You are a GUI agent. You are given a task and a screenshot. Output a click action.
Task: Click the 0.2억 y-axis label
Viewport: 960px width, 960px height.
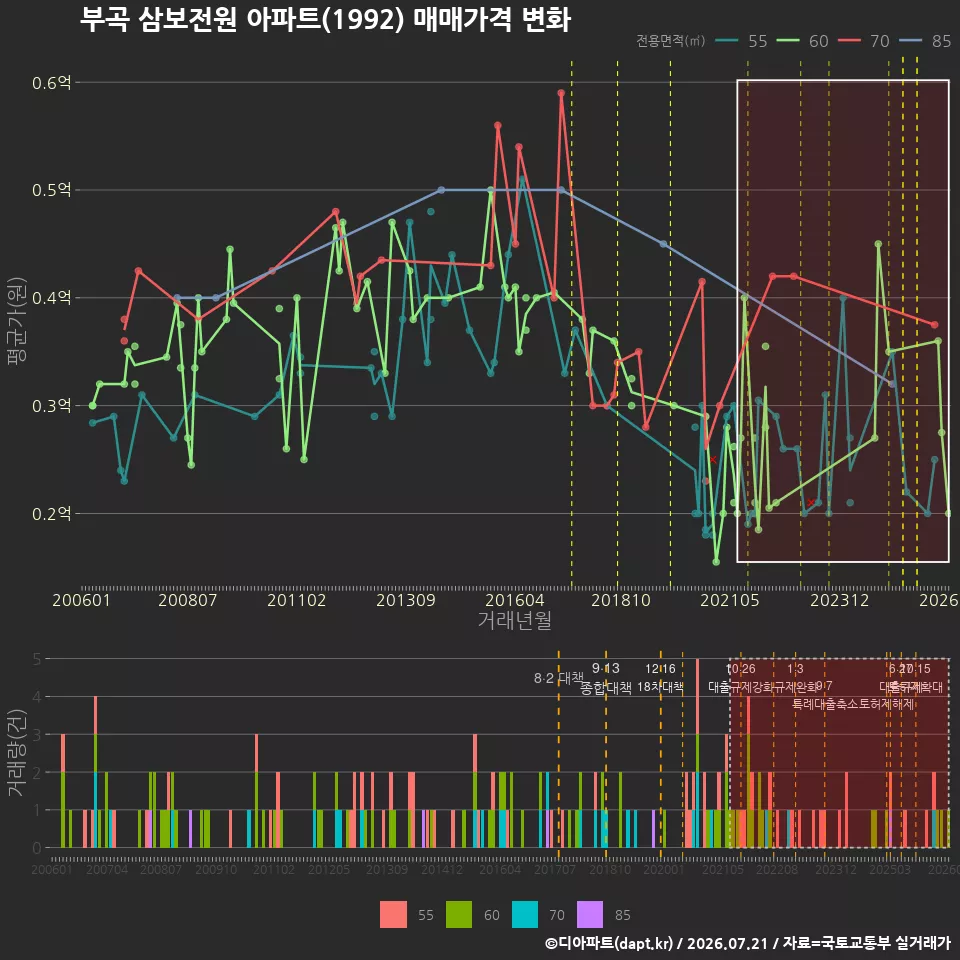pos(51,514)
